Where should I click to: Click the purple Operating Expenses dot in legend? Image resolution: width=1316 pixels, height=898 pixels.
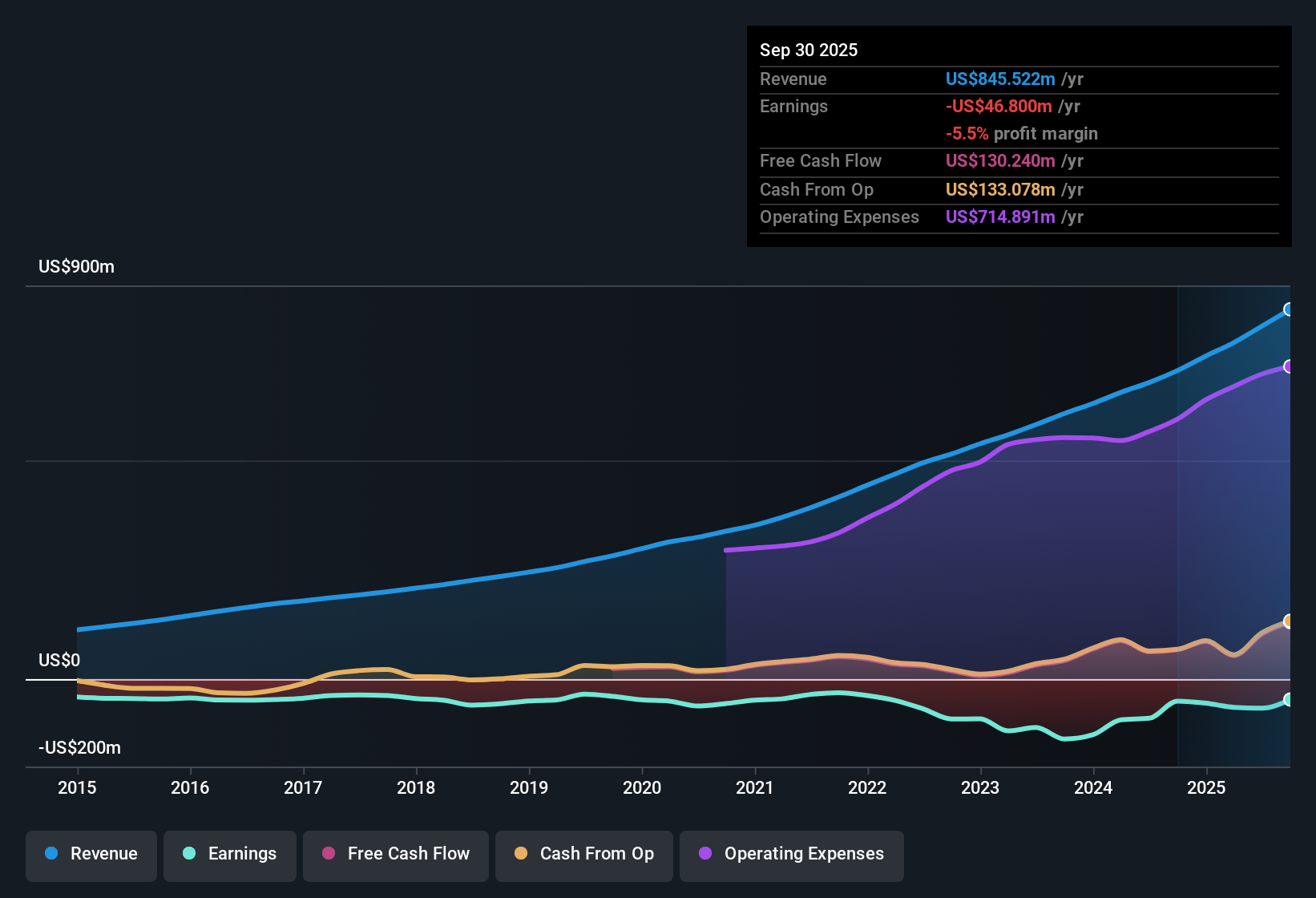click(x=704, y=854)
